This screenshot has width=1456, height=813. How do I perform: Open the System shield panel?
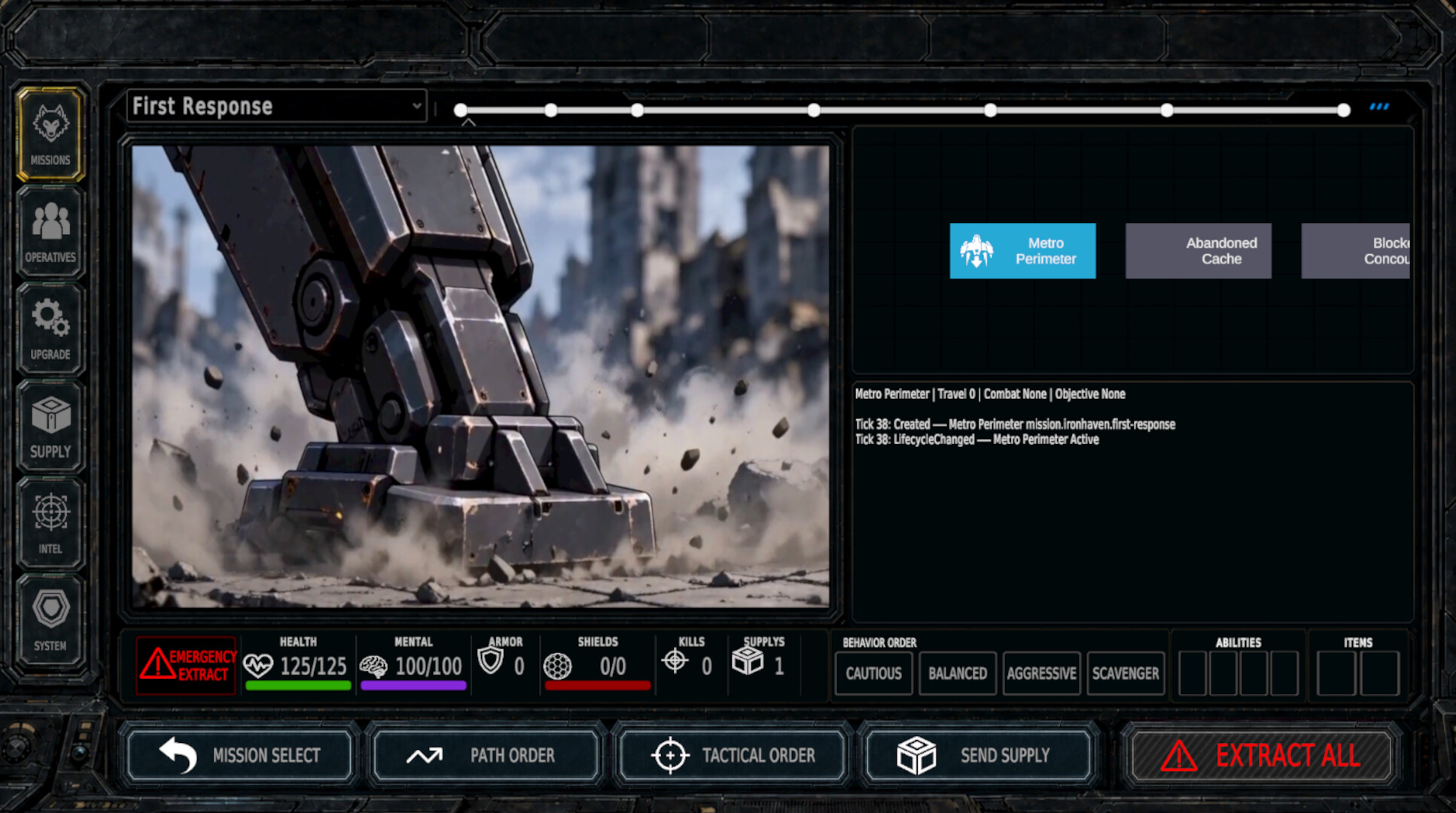[50, 620]
